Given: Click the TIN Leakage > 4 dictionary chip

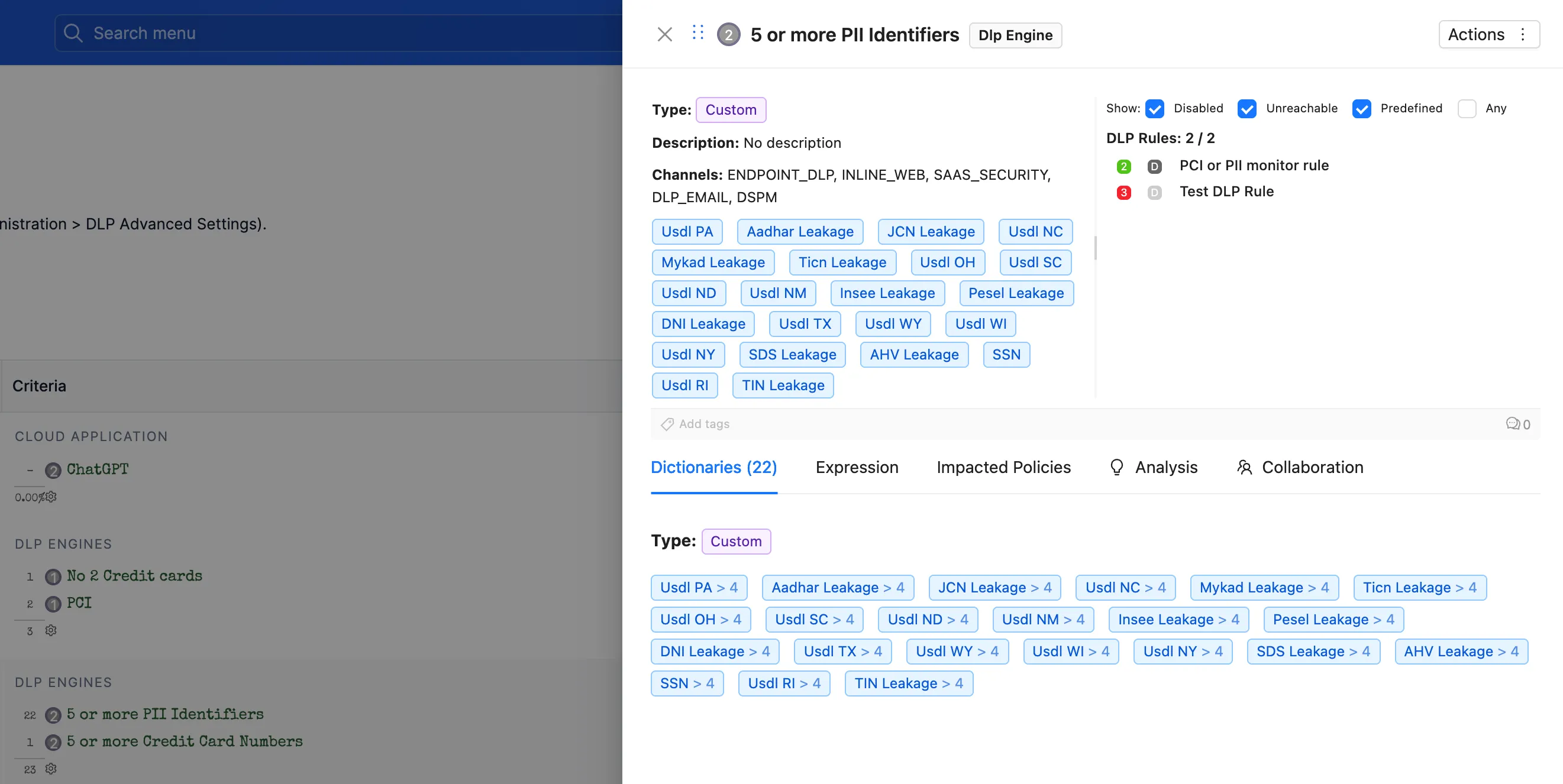Looking at the screenshot, I should pyautogui.click(x=908, y=683).
